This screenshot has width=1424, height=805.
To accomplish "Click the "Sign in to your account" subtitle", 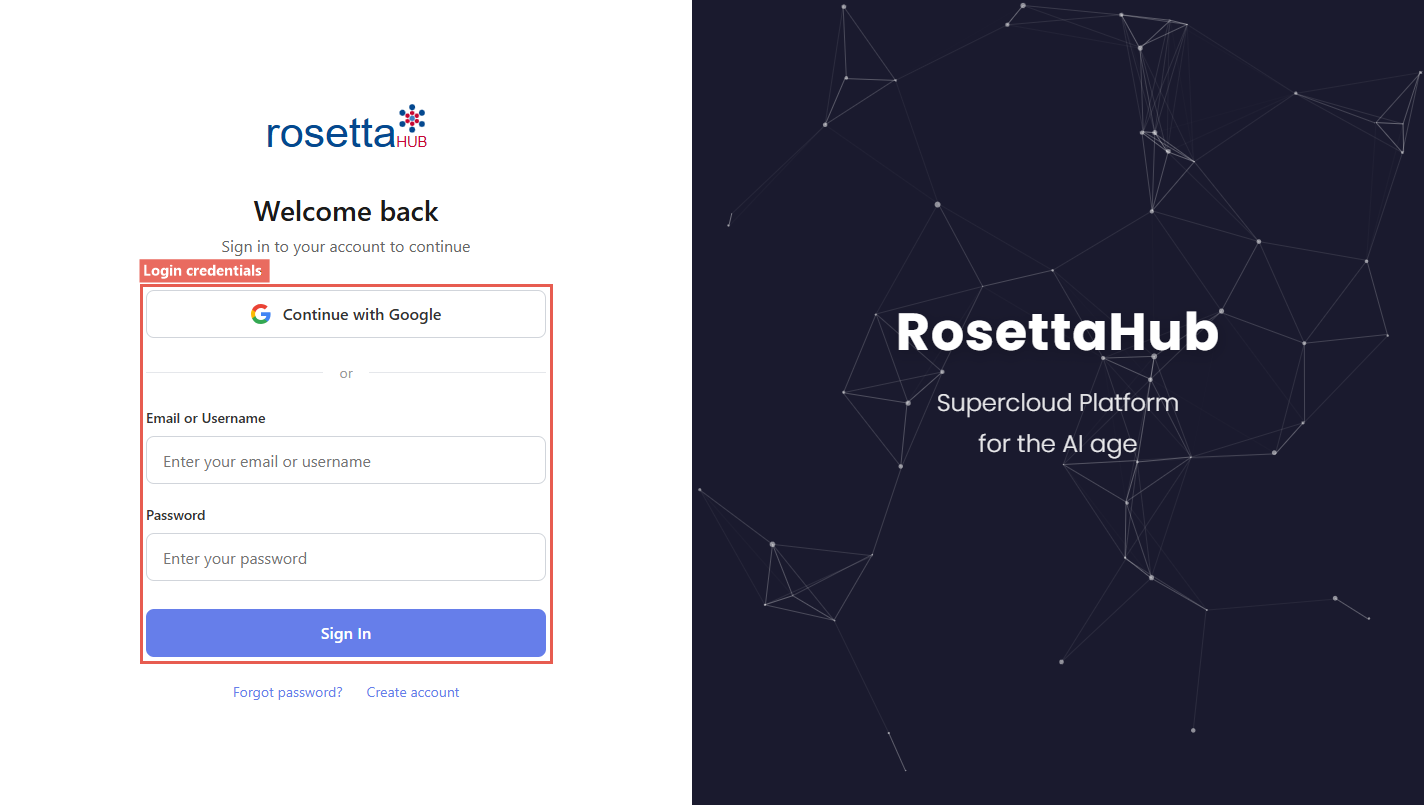I will click(x=346, y=246).
